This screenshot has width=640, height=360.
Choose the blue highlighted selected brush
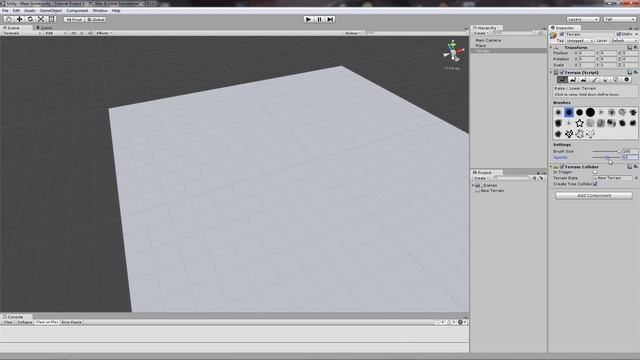tap(569, 112)
